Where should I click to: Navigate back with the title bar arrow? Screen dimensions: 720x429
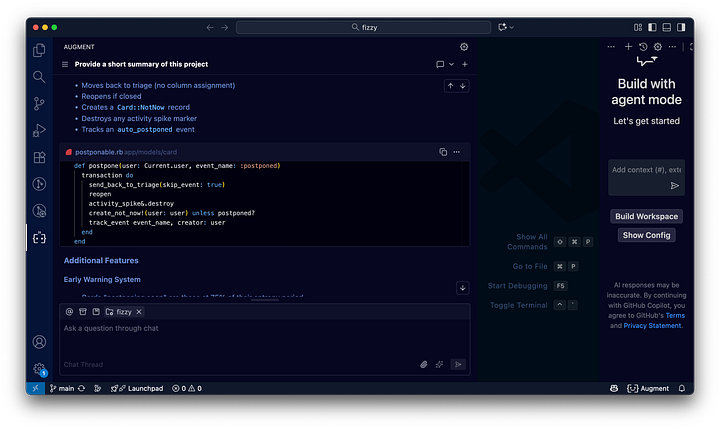pos(210,28)
